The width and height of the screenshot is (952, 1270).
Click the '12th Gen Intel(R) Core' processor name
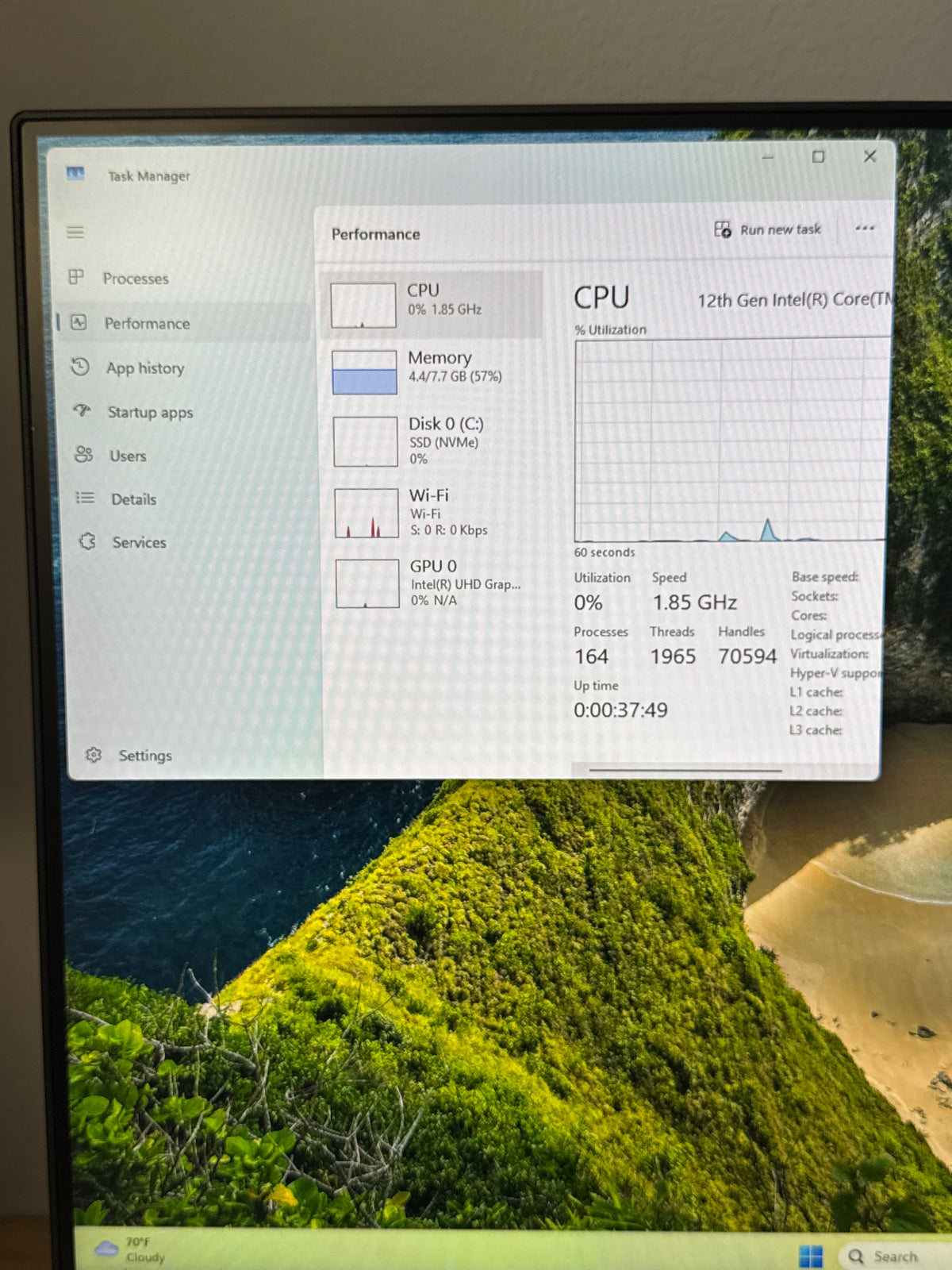click(794, 300)
